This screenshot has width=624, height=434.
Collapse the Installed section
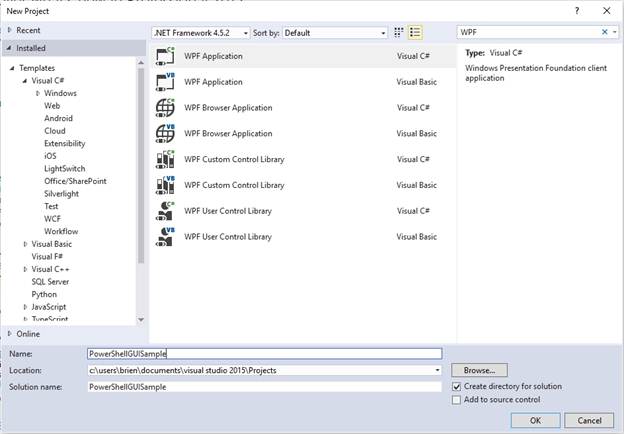pos(10,48)
